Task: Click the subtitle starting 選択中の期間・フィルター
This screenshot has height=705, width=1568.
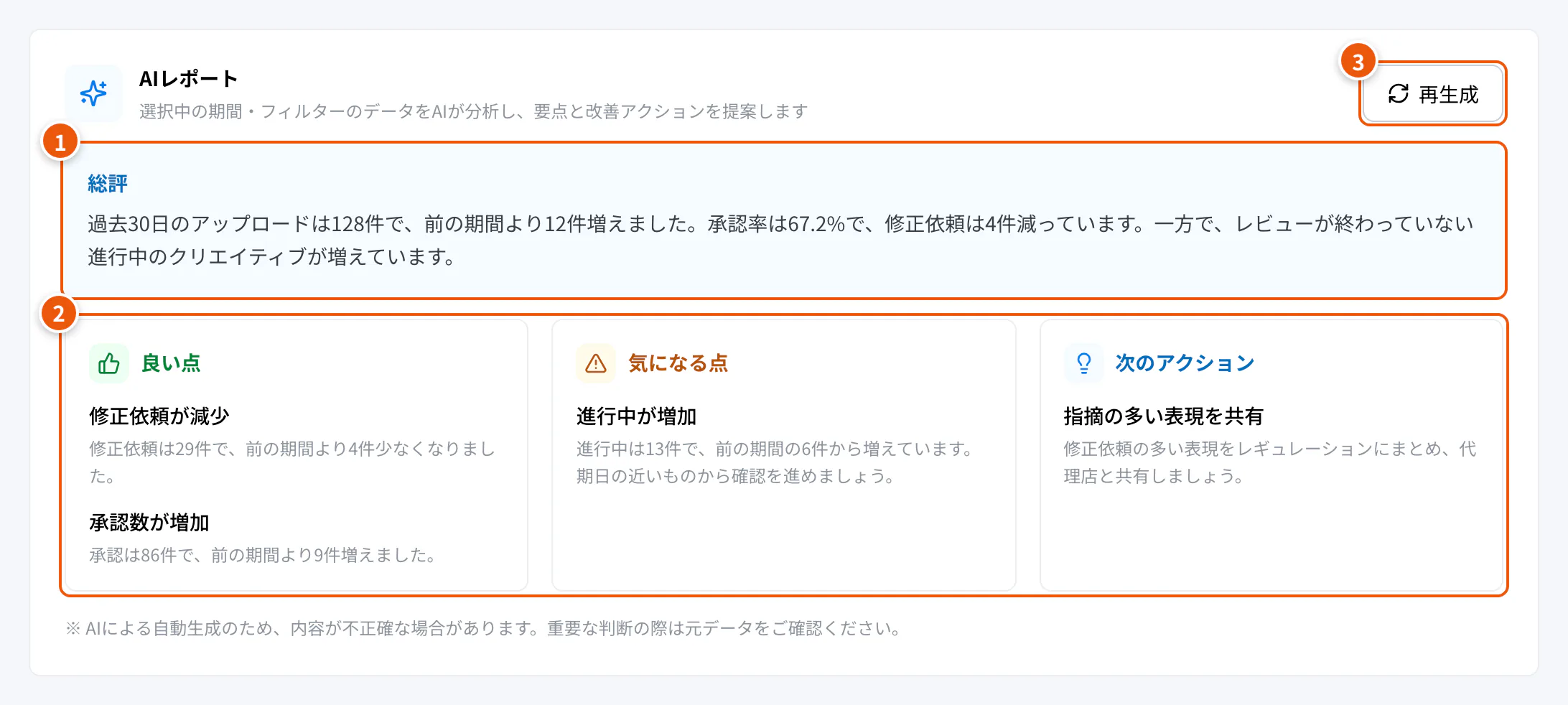Action: pyautogui.click(x=474, y=111)
